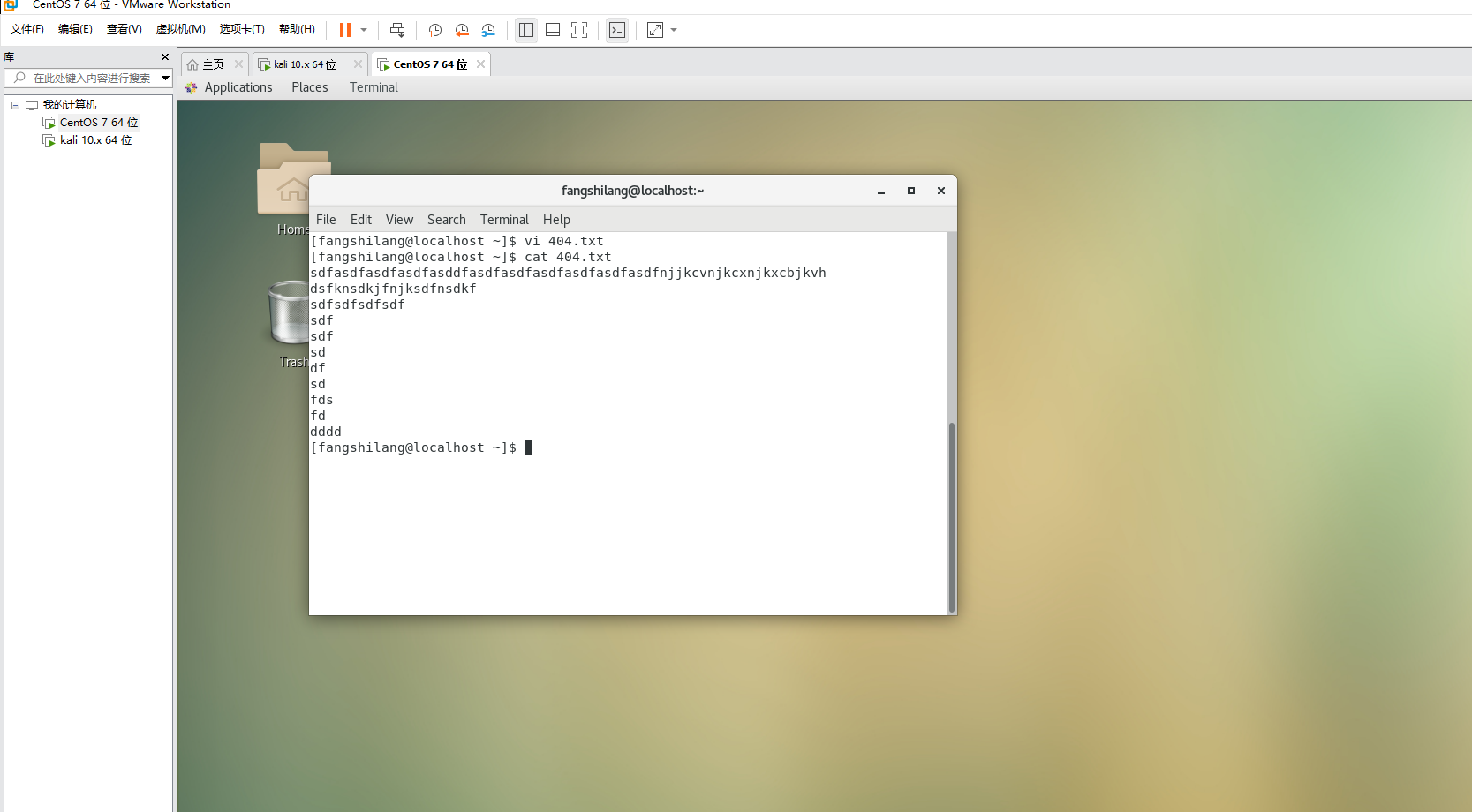Open the 选项卡(T) menu
Viewport: 1472px width, 812px height.
point(242,29)
